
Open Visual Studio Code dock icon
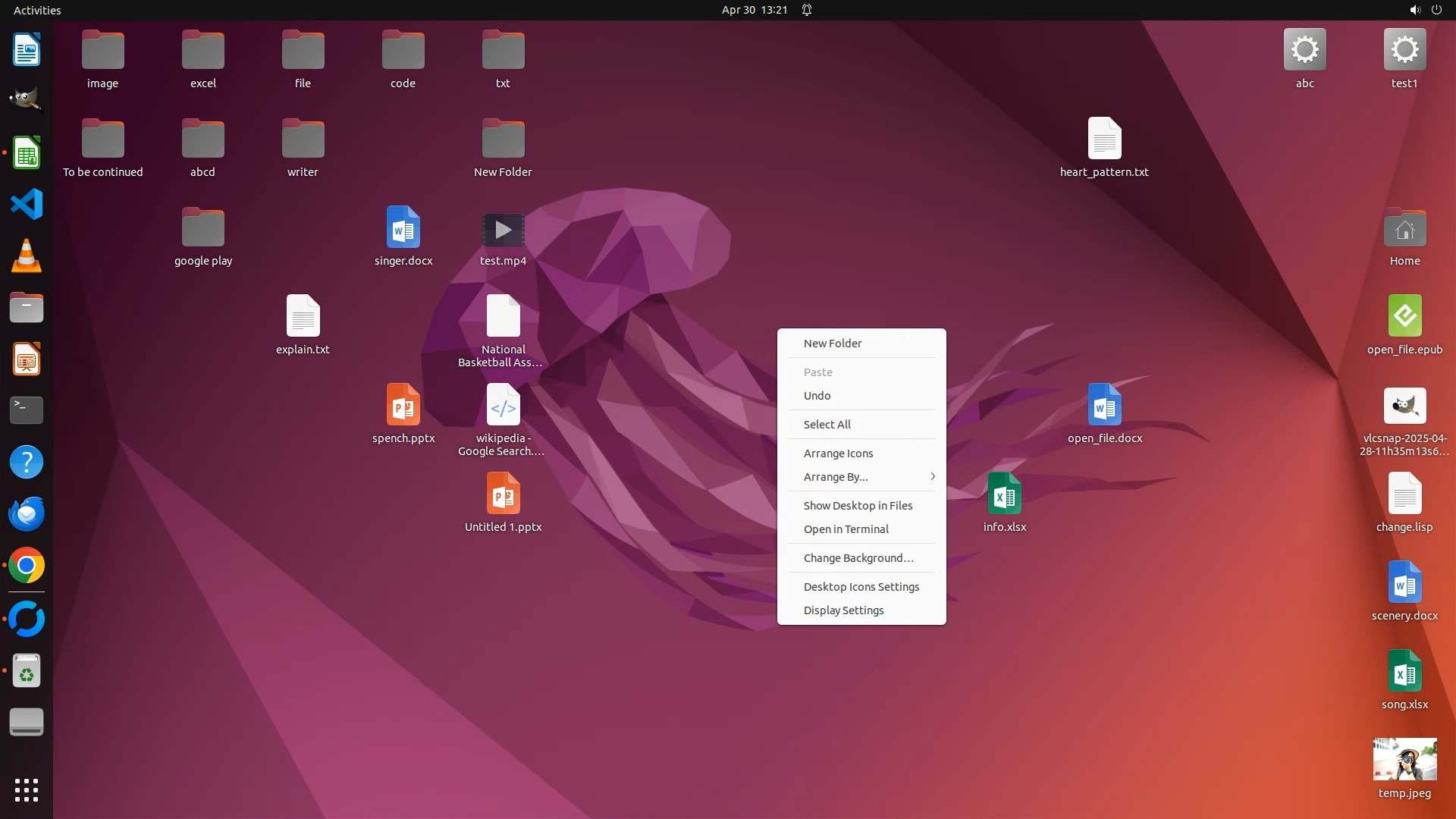click(x=27, y=204)
